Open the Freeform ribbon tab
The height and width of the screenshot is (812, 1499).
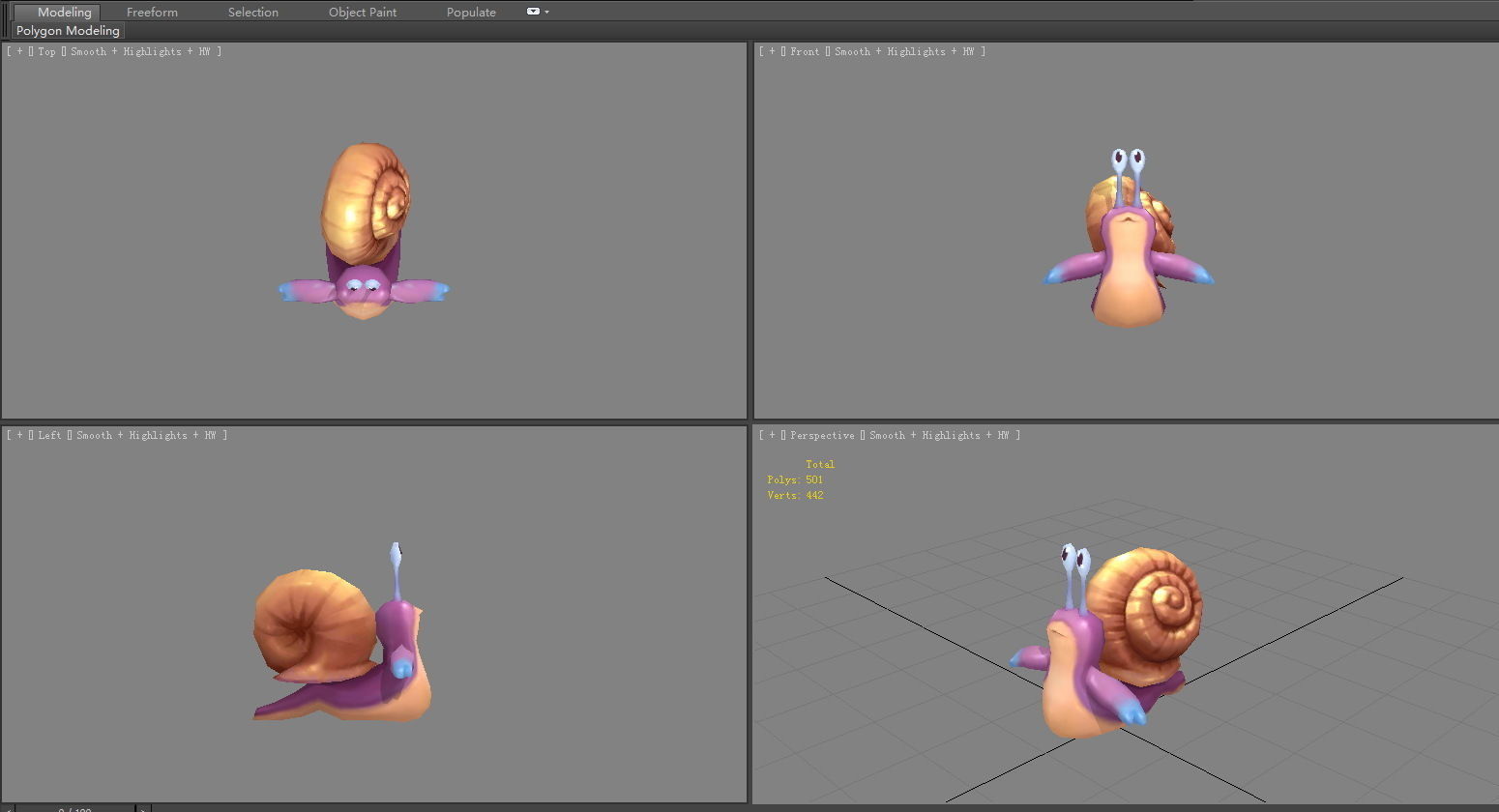click(152, 12)
